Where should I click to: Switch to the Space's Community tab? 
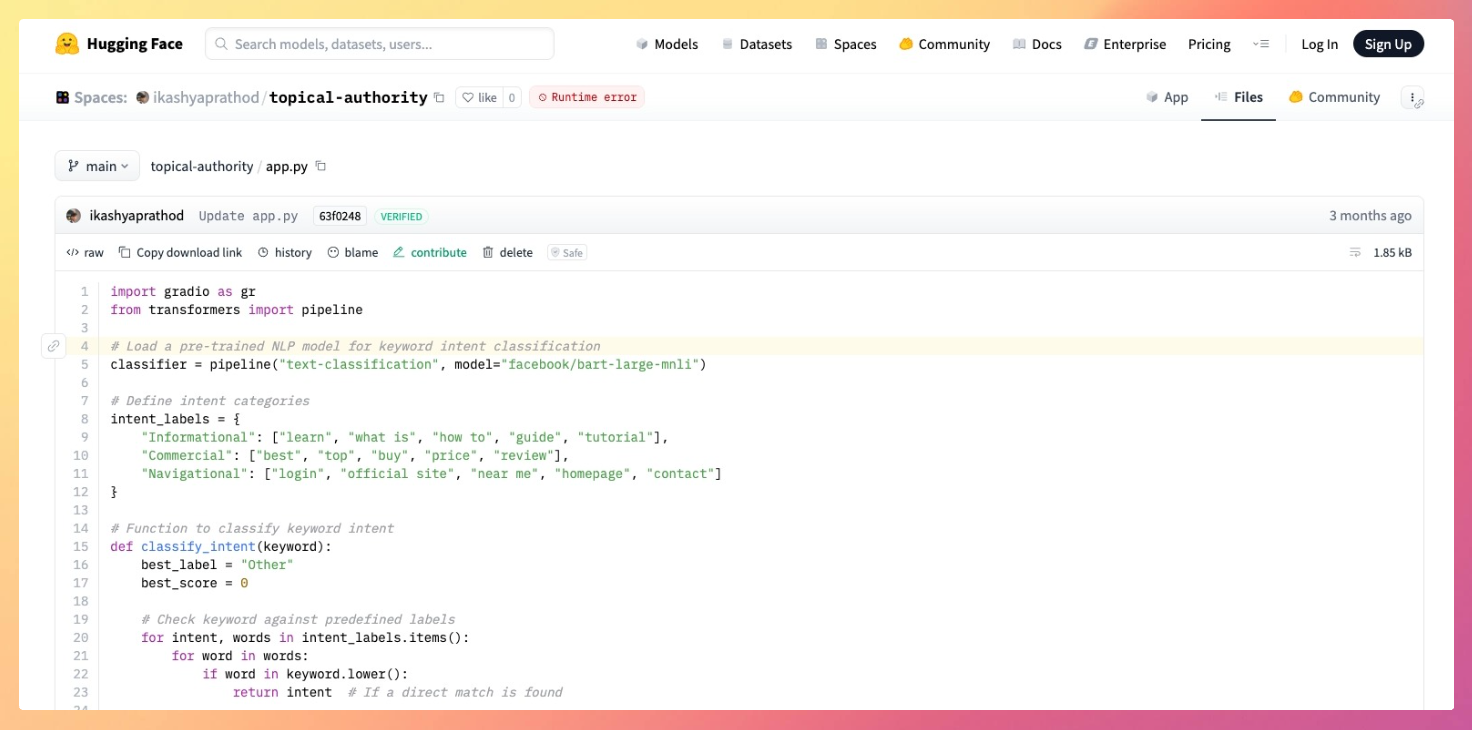point(1334,97)
